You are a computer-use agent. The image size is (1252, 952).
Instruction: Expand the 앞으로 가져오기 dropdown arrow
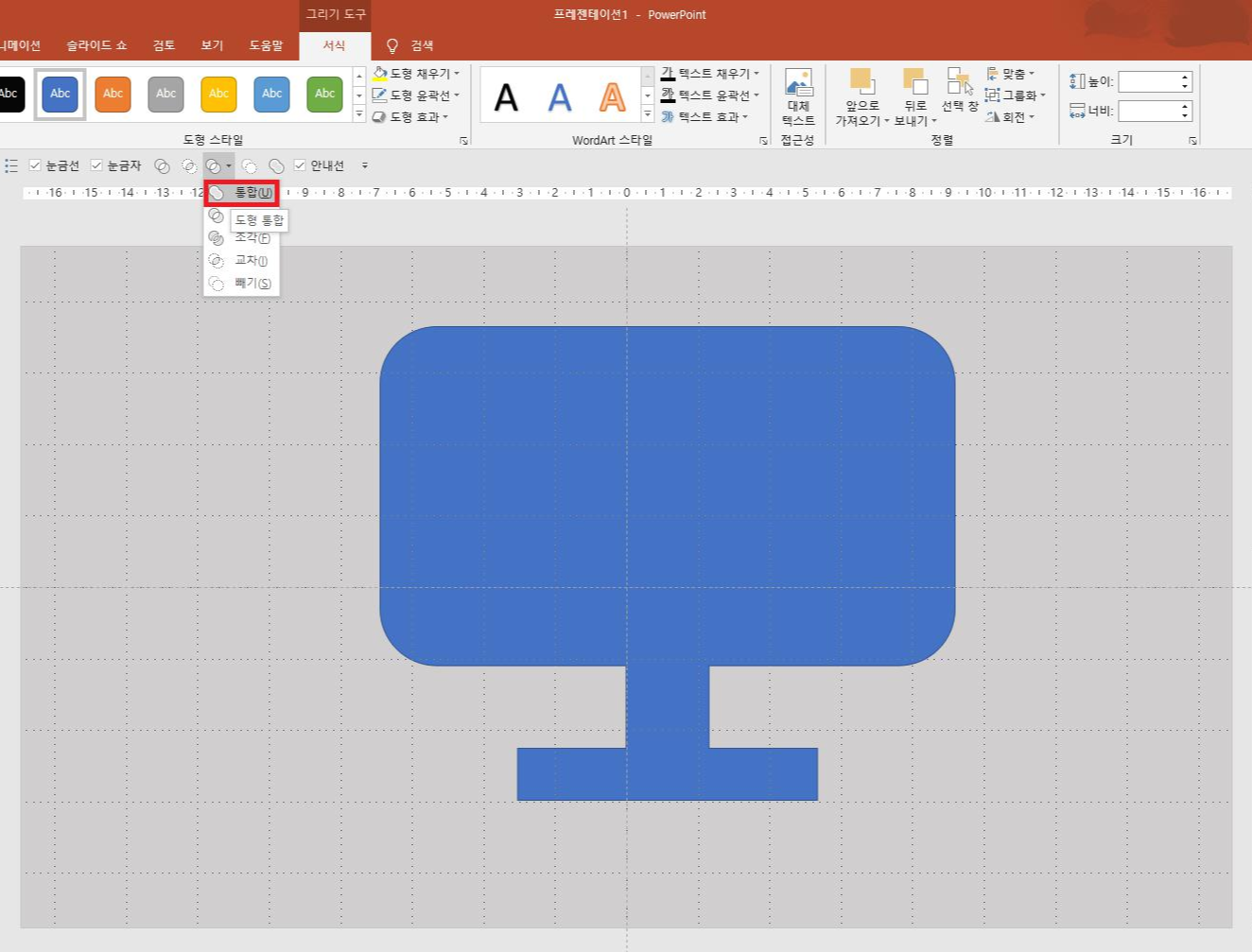[887, 121]
